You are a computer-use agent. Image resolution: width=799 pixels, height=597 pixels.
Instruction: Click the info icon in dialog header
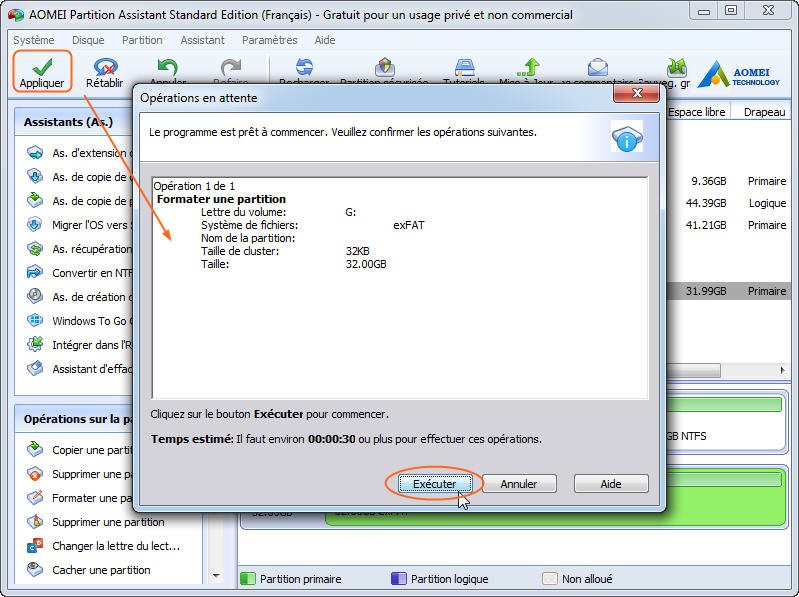pos(627,137)
